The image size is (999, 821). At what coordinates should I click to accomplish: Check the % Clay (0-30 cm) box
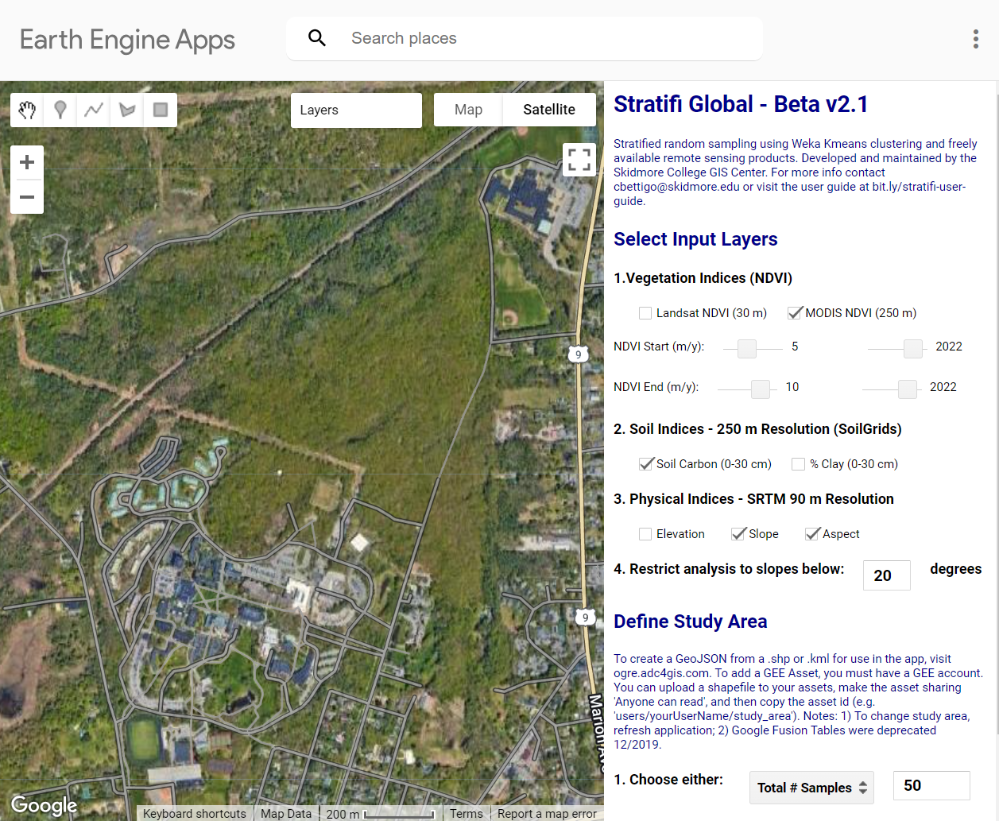[798, 464]
